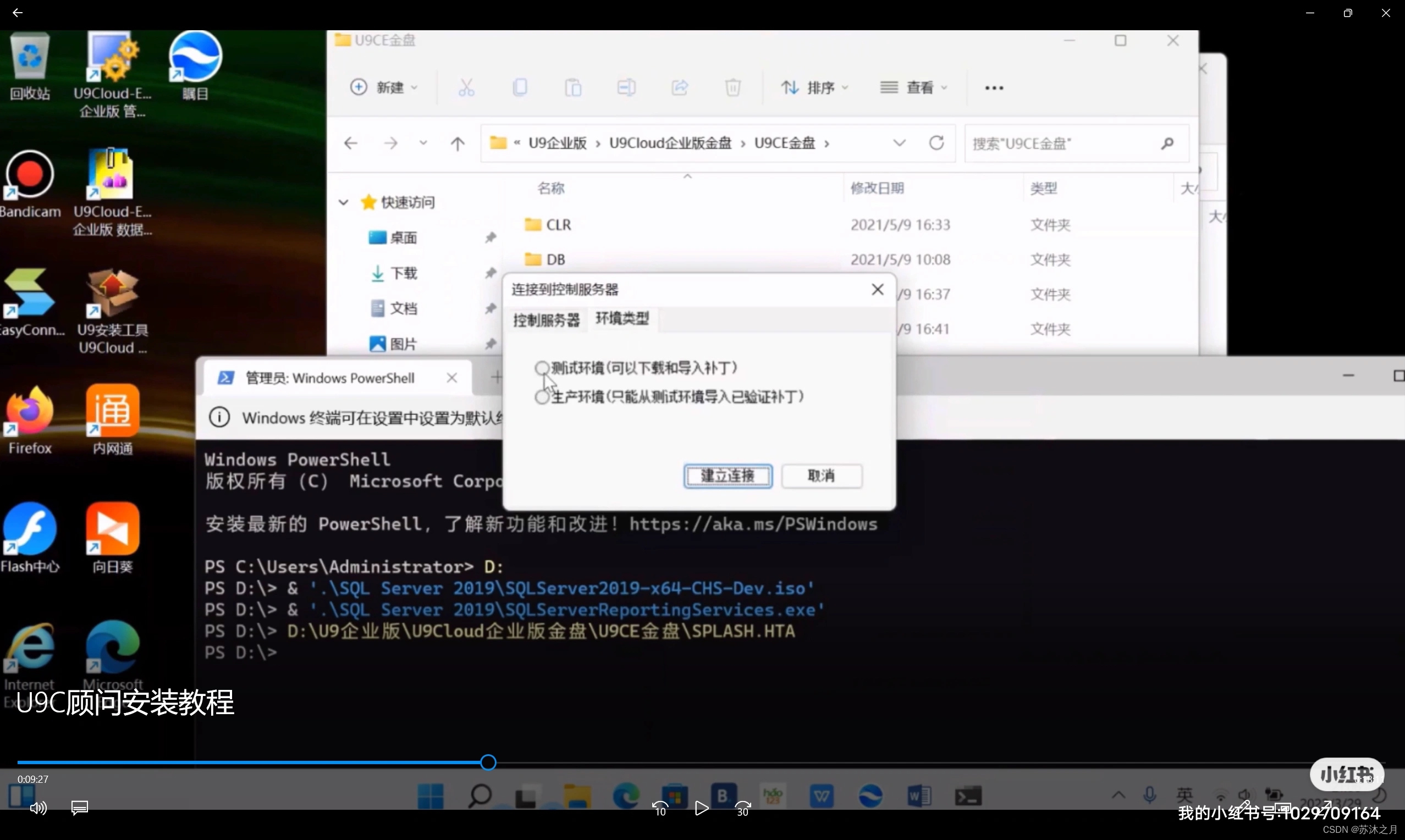Click the video progress slider

(x=488, y=762)
